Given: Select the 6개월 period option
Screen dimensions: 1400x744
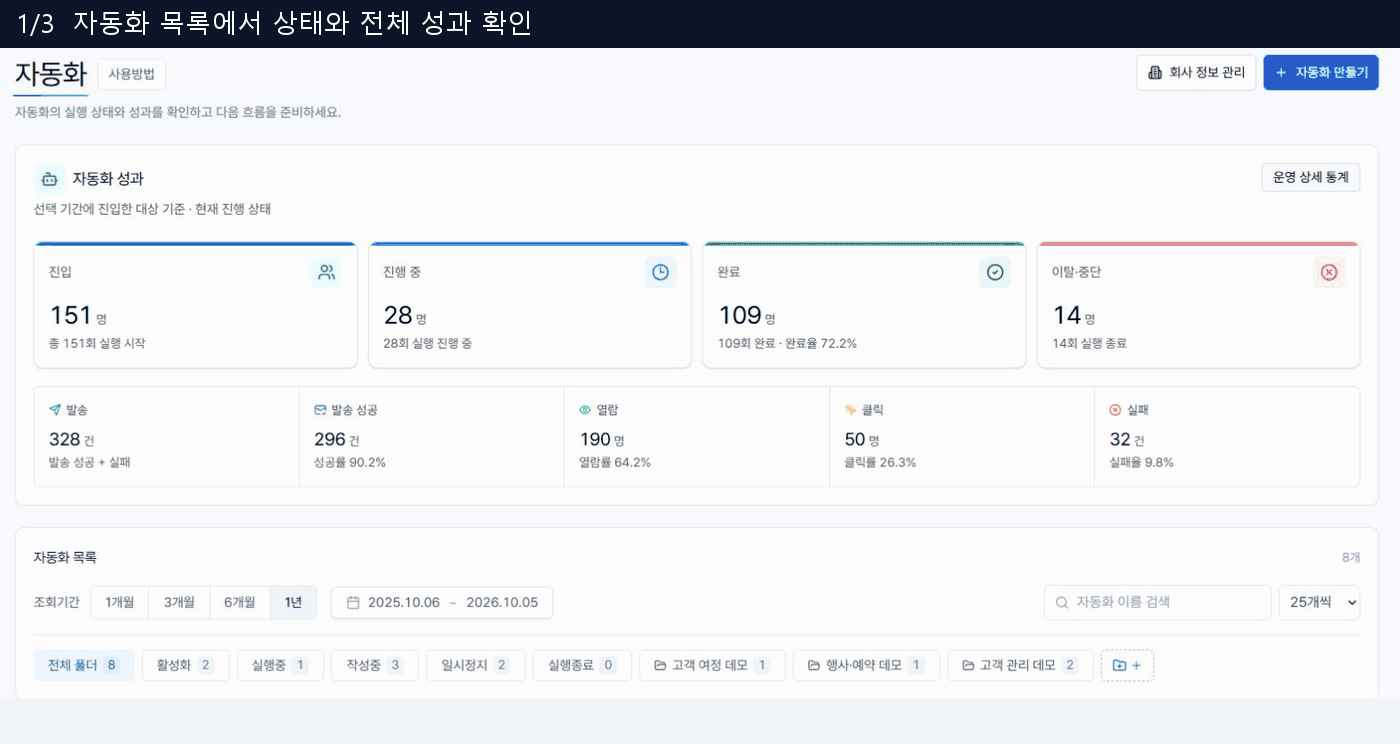Looking at the screenshot, I should click(240, 602).
